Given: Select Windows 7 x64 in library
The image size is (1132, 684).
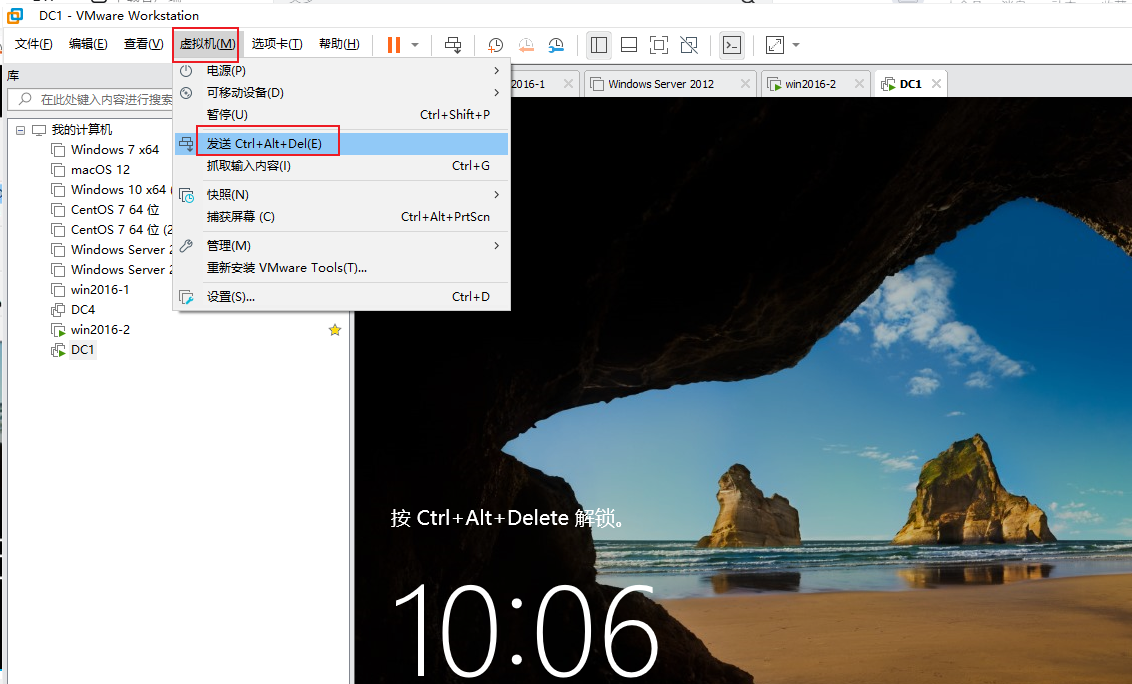Looking at the screenshot, I should (x=115, y=150).
